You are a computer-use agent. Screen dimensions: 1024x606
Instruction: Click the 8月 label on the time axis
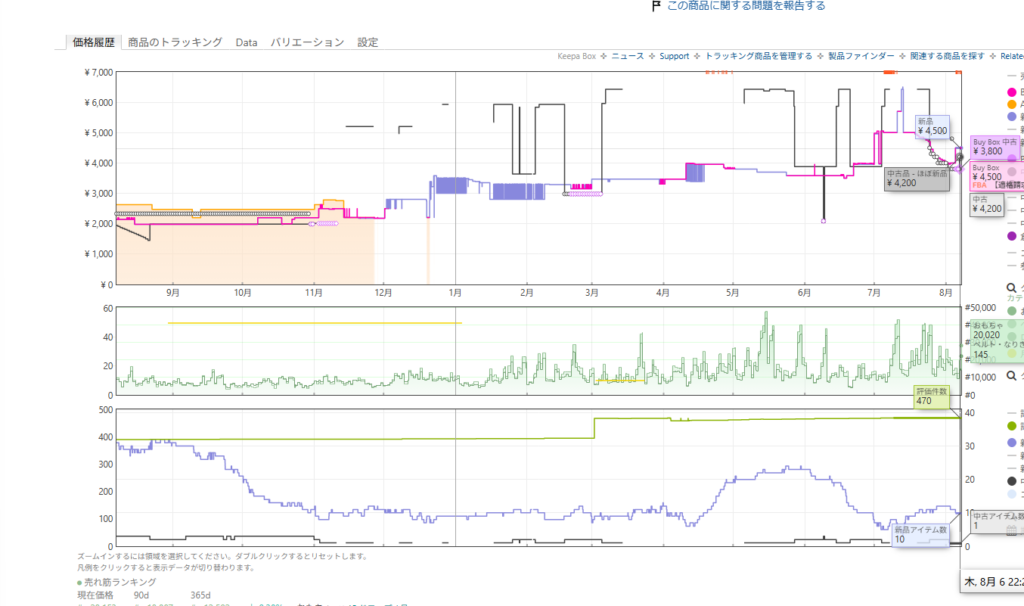tap(945, 293)
